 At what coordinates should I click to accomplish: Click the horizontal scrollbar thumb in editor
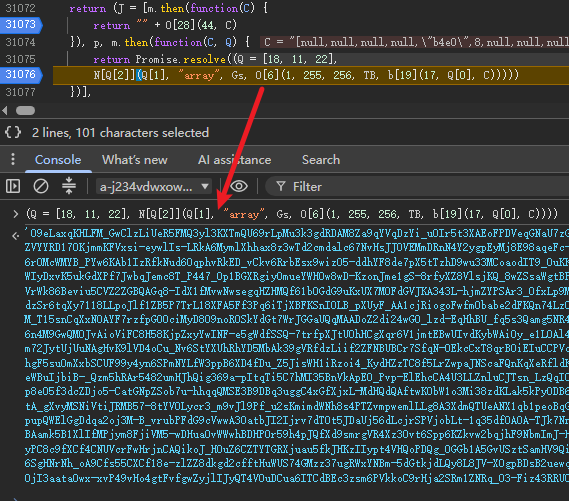(x=25, y=111)
